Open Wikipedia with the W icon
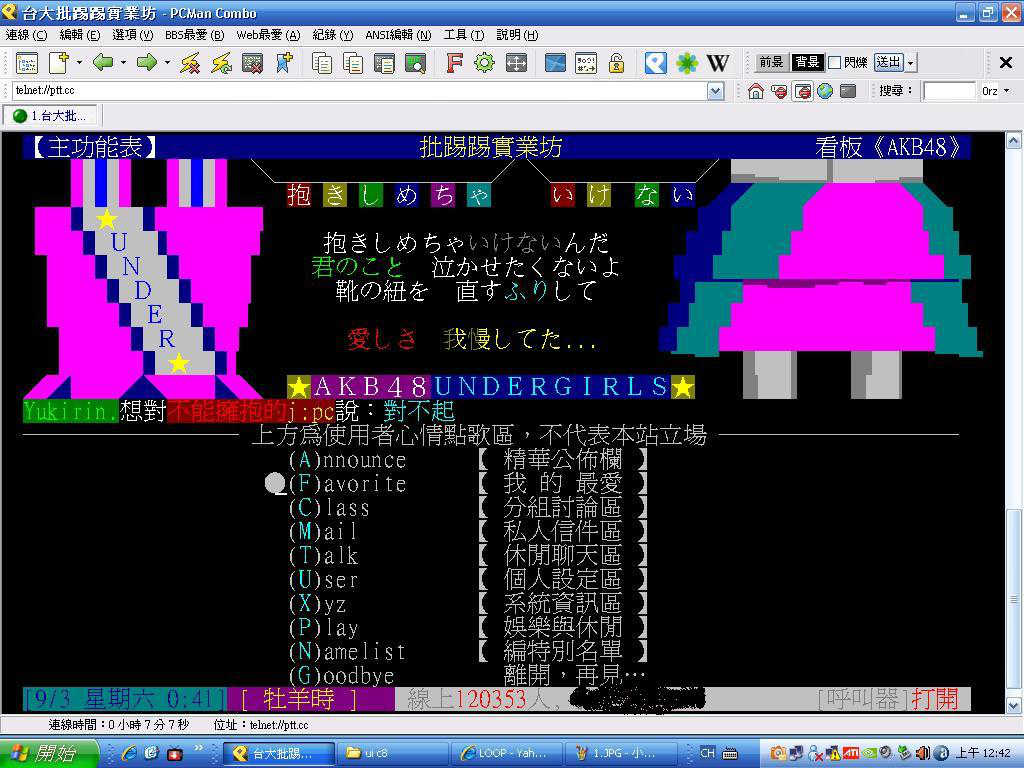Screen dimensions: 1024x768 click(718, 63)
